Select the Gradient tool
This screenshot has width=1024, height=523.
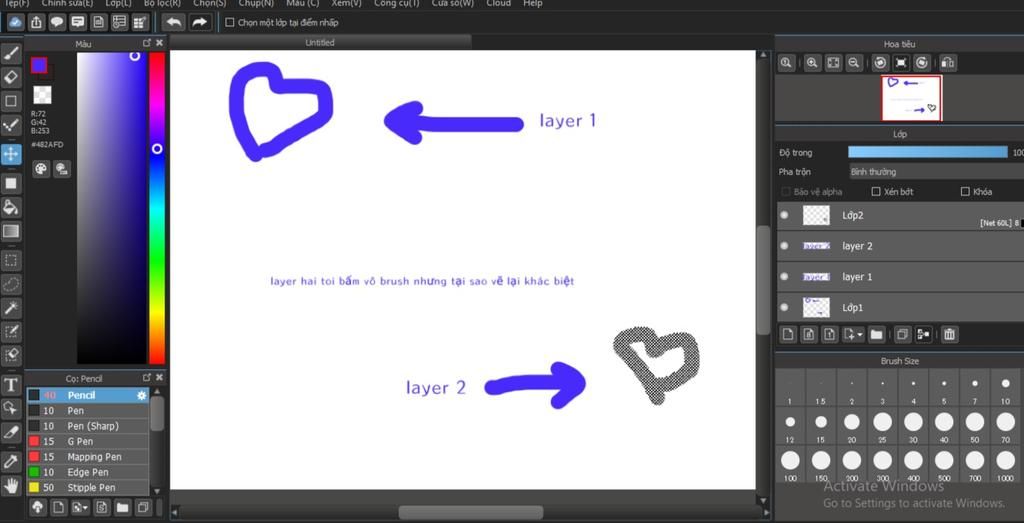pos(11,231)
